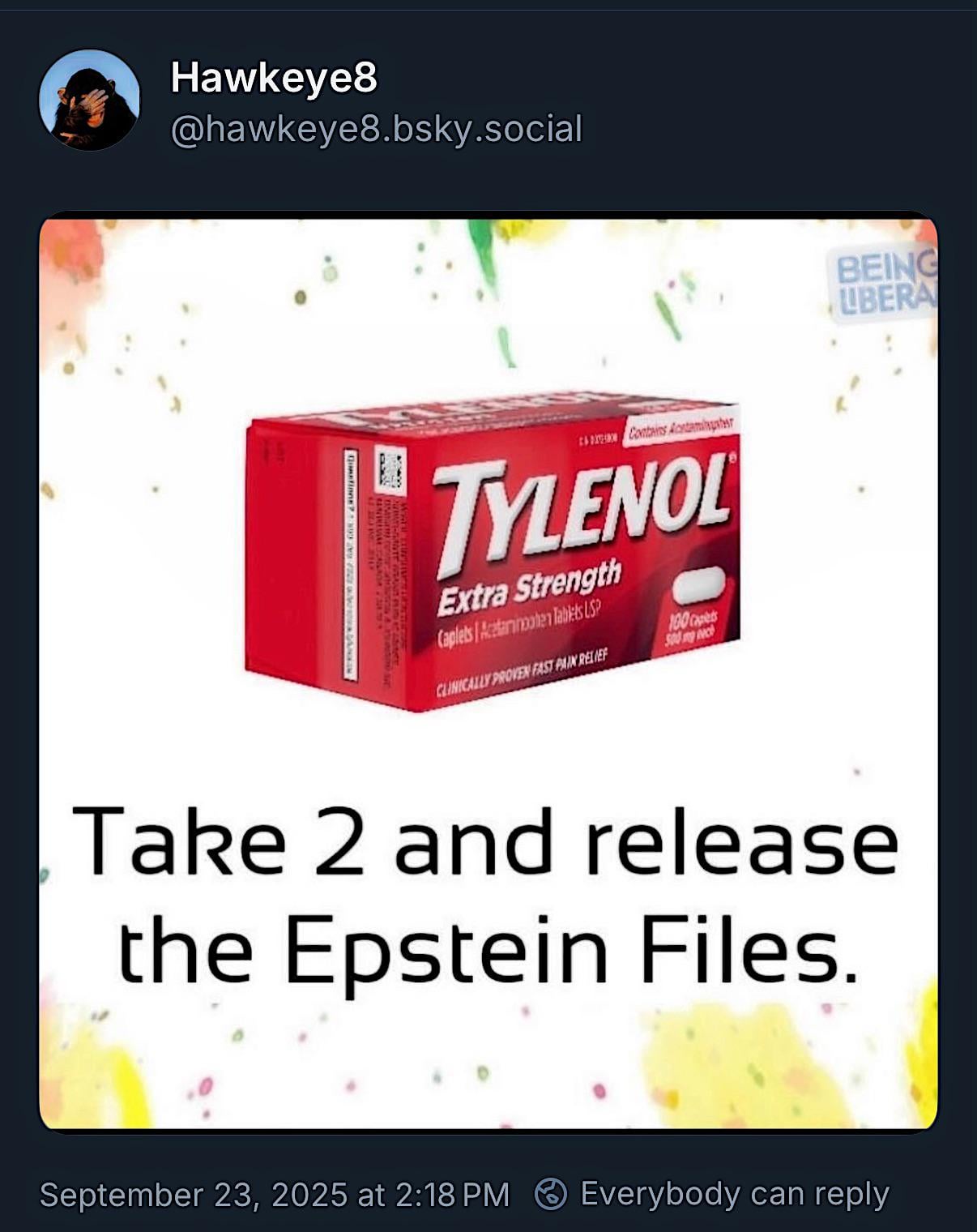
Task: Click the 'the Epstein Files.' caption line
Action: [488, 949]
